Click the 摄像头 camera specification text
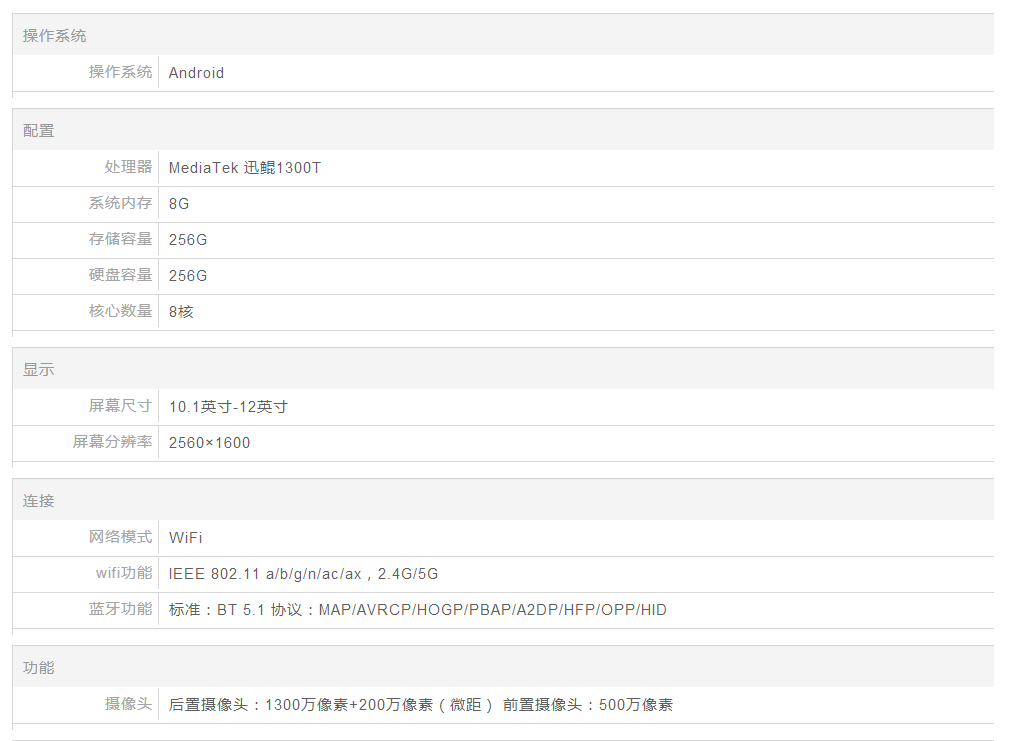 420,705
